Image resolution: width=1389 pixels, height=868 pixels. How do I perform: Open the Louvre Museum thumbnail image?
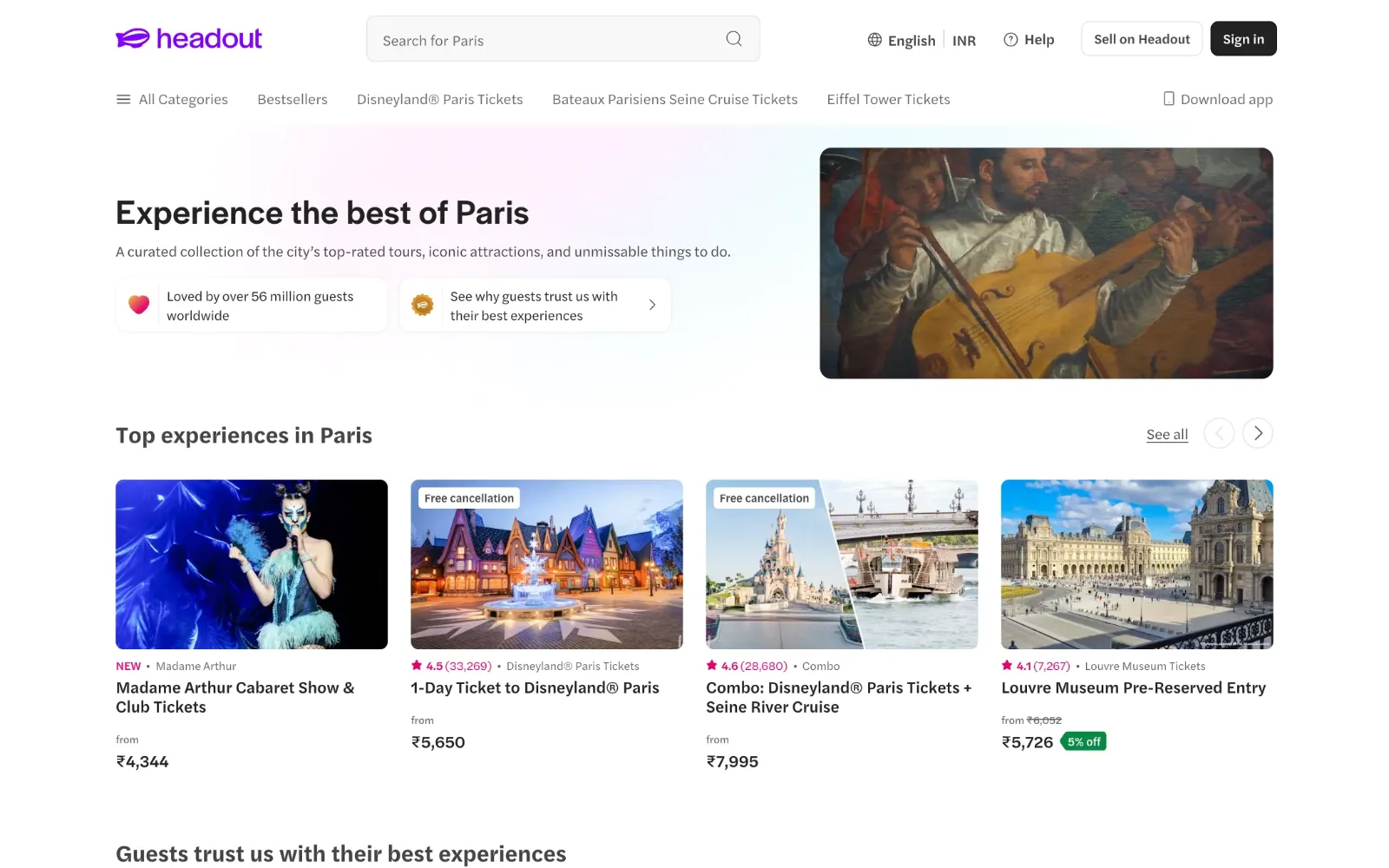[x=1137, y=564]
